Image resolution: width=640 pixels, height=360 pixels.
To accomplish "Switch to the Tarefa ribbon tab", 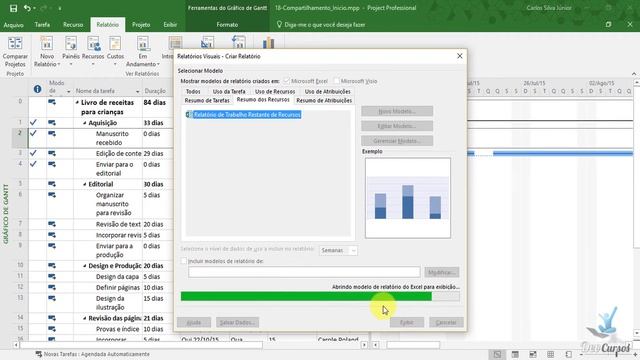I will point(42,25).
